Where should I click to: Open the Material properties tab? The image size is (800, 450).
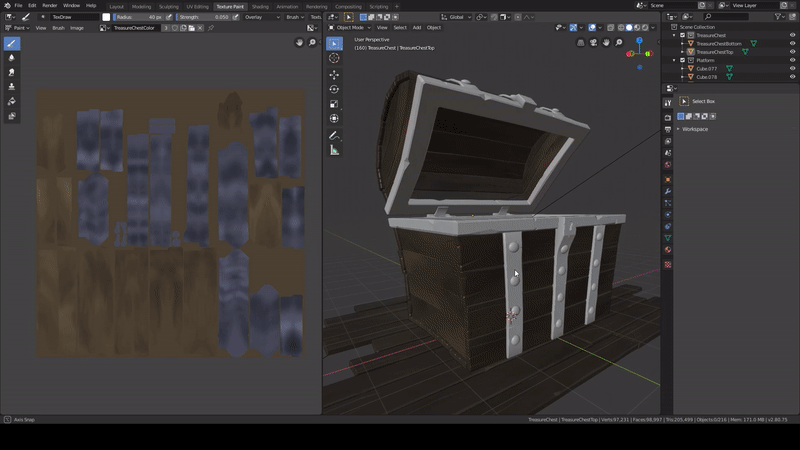[668, 250]
